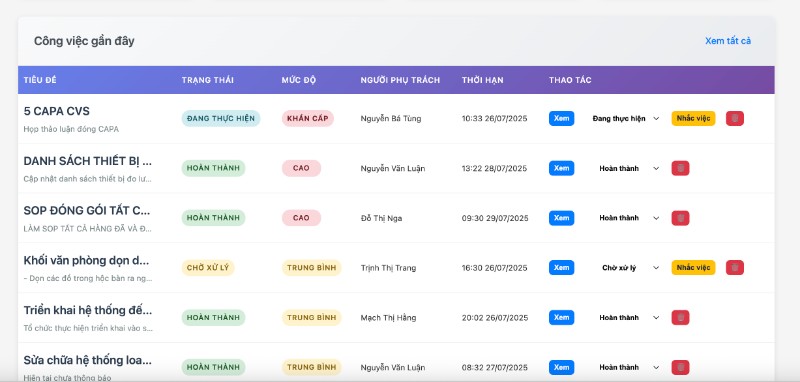This screenshot has height=382, width=800.
Task: Delete the SOP ĐÓNG GÓI task
Action: (680, 218)
